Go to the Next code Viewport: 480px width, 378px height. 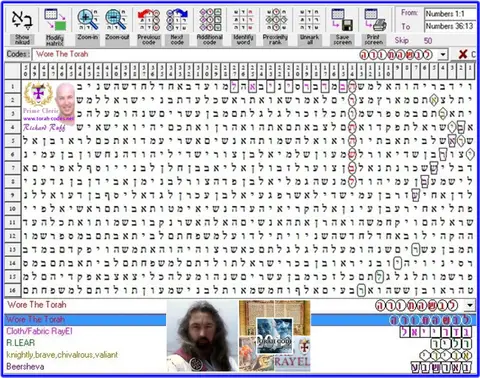(x=177, y=26)
